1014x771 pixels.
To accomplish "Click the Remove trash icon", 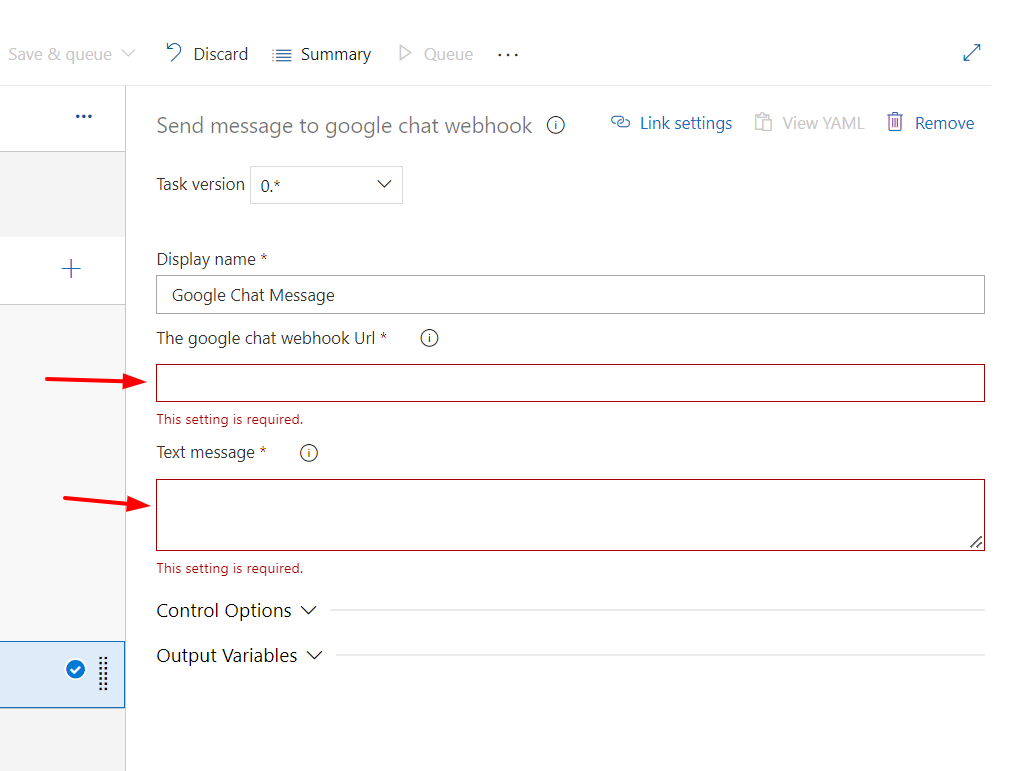I will click(x=895, y=121).
